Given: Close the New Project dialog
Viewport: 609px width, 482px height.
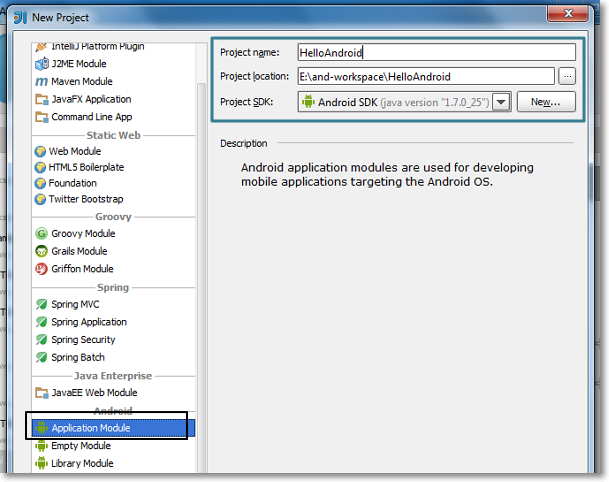Looking at the screenshot, I should pyautogui.click(x=568, y=14).
